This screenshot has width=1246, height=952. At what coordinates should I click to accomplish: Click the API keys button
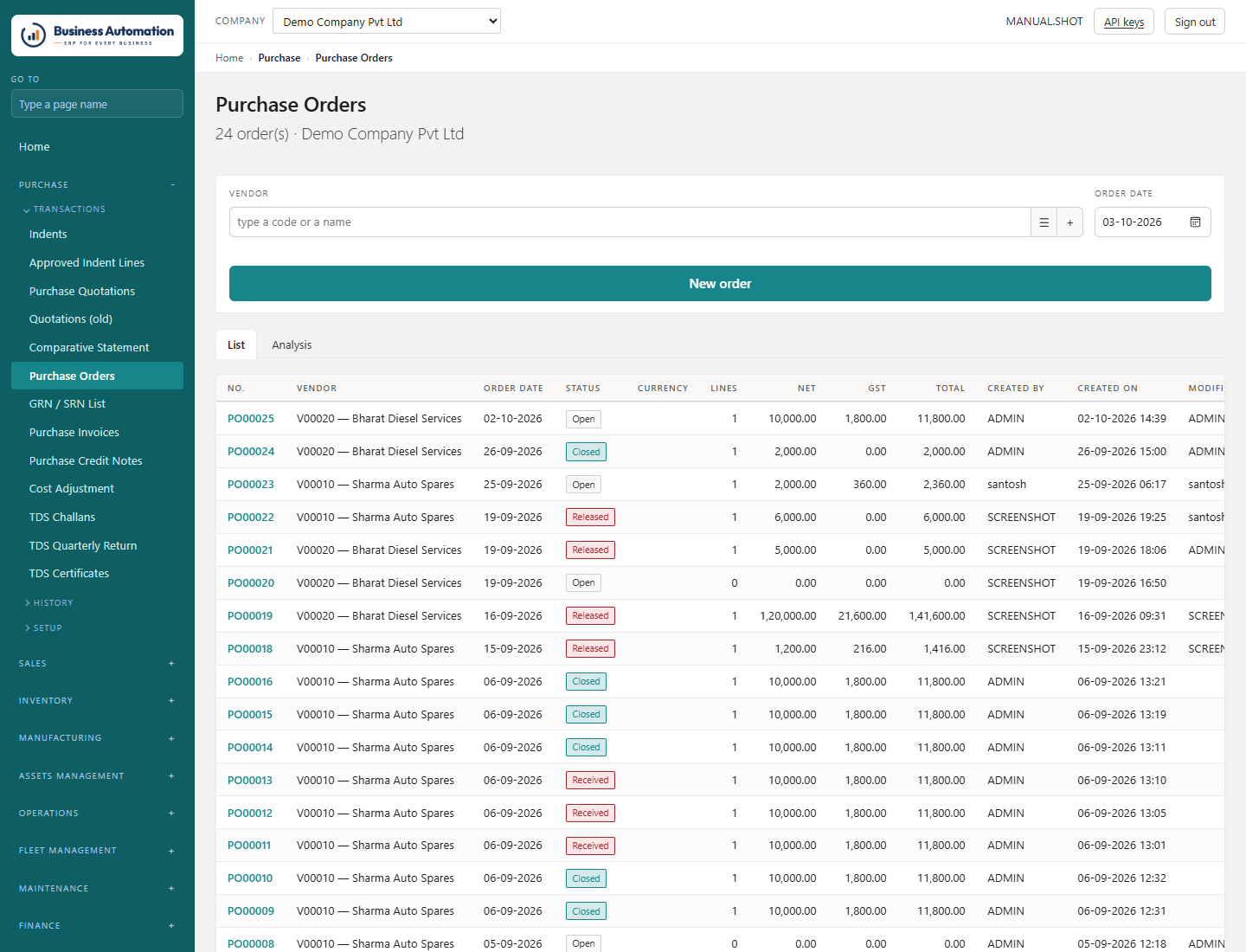pyautogui.click(x=1123, y=22)
